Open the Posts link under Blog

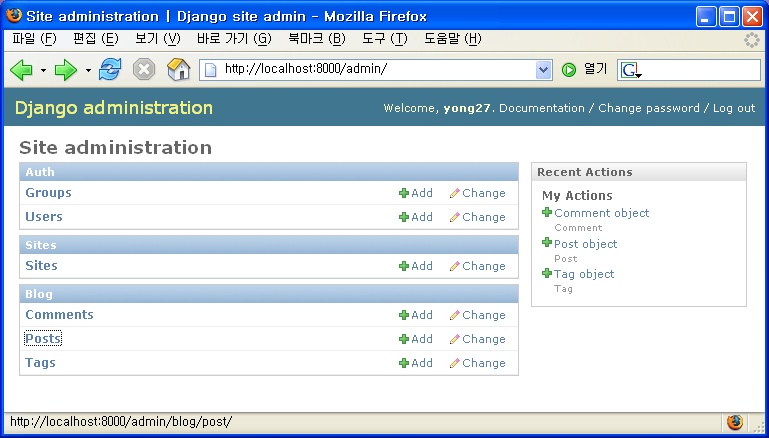(x=43, y=339)
